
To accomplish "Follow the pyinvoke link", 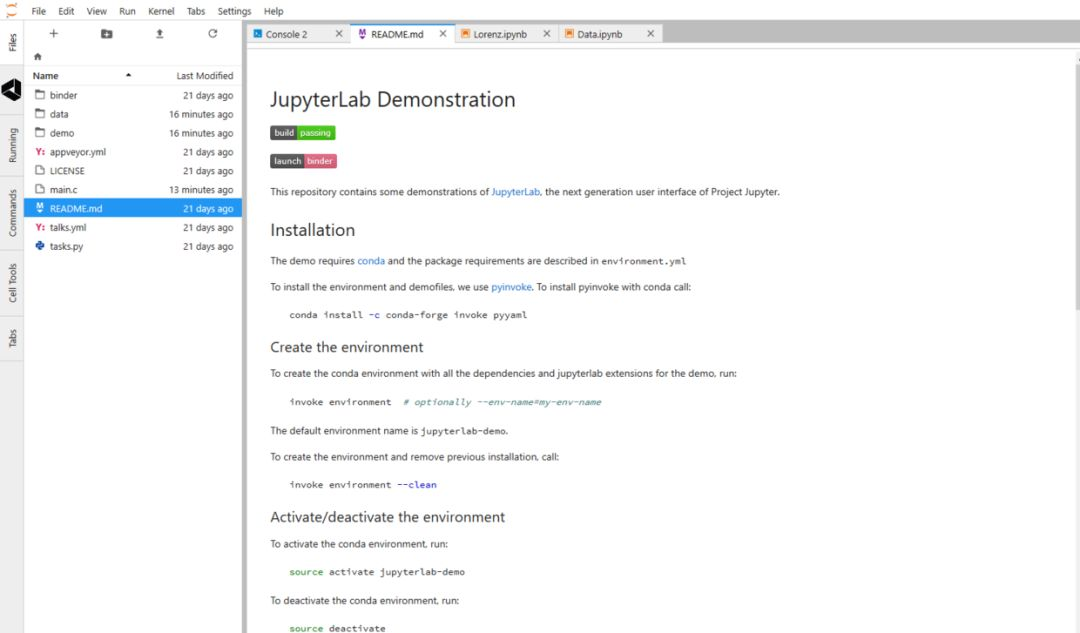I will 511,287.
